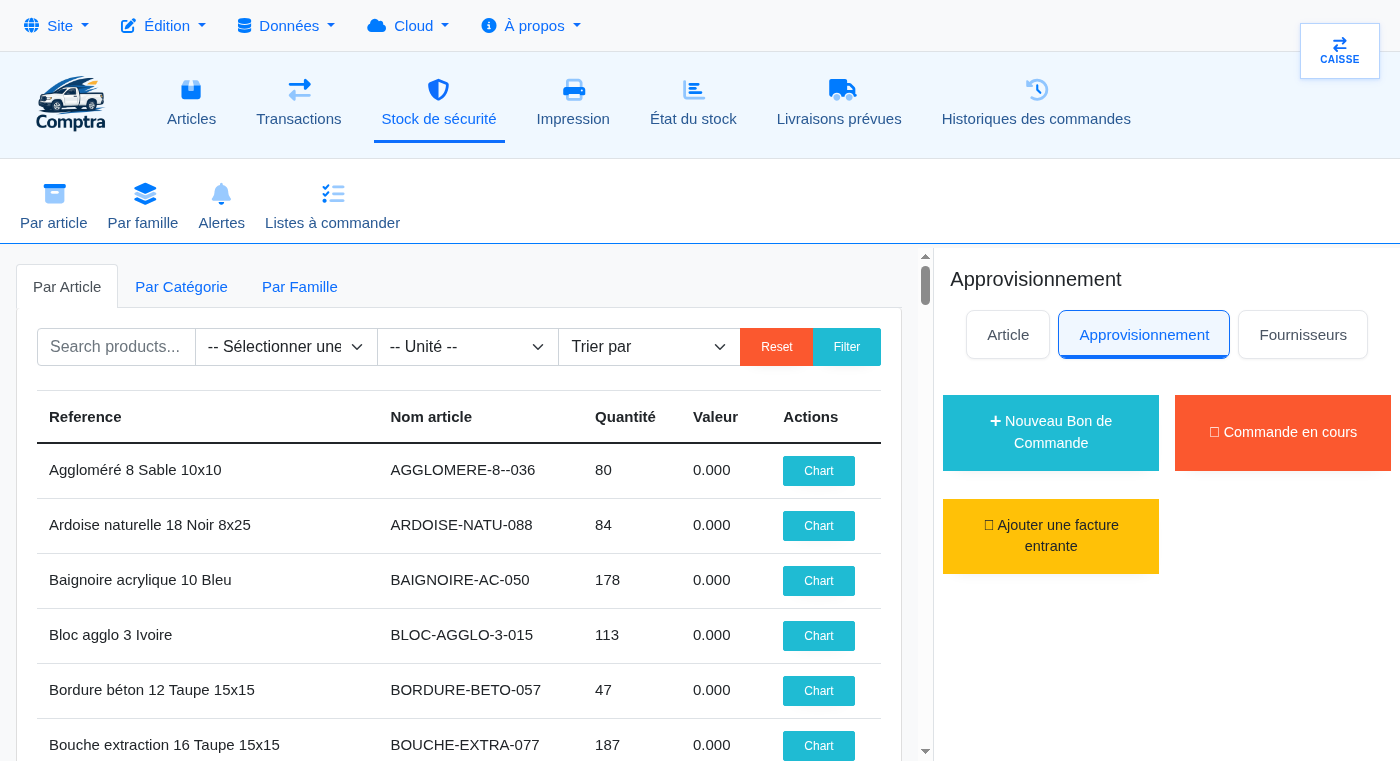
Task: Click the pencil icon beside Édition
Action: pyautogui.click(x=128, y=25)
